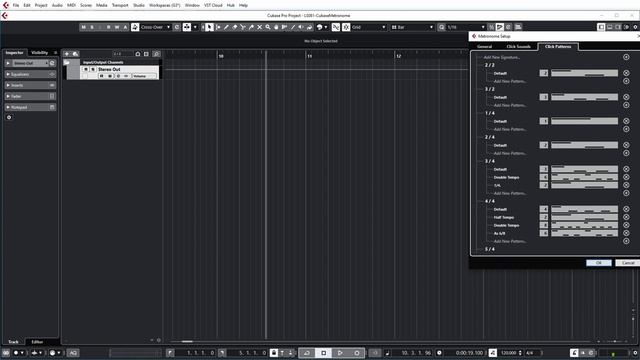Click Cancel in Metronome Setup dialog

(628, 263)
